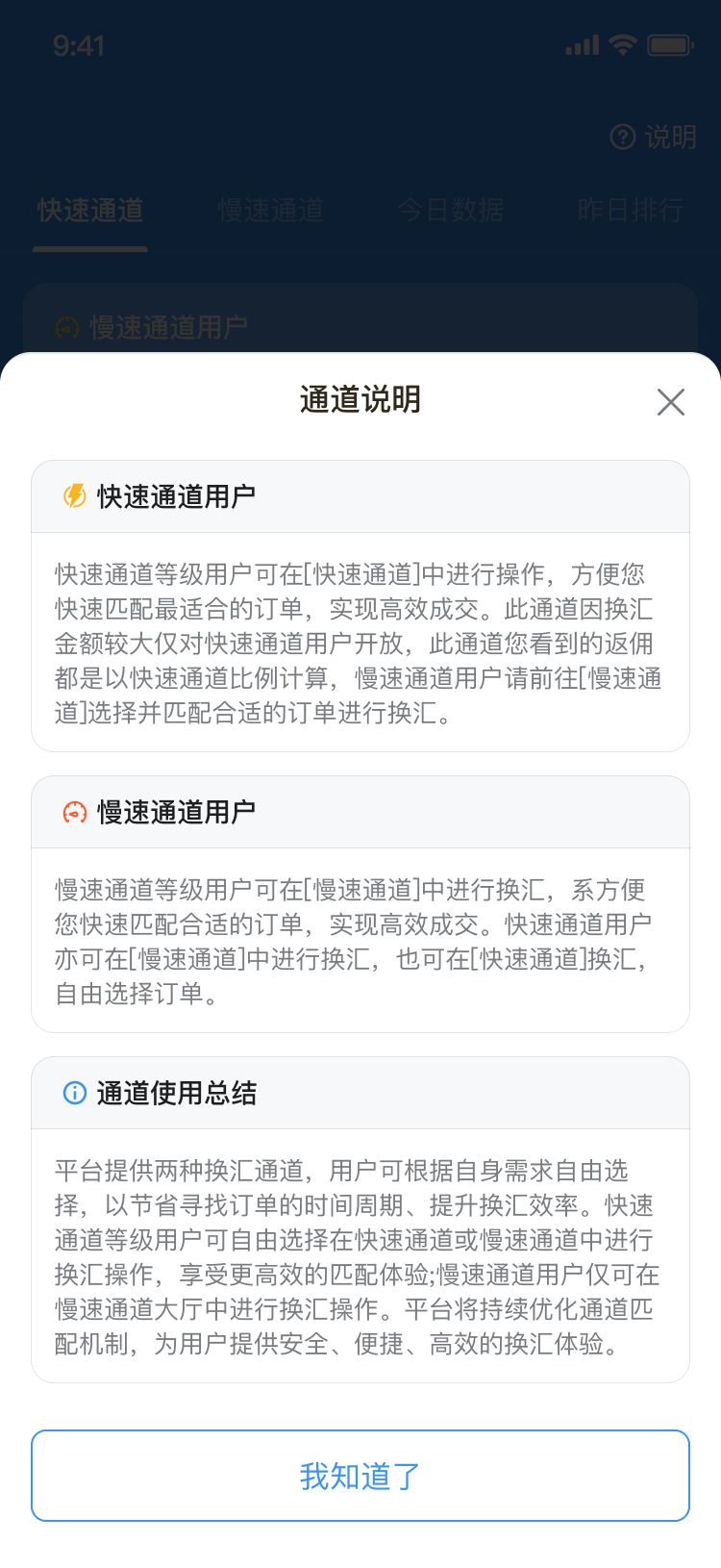Tap the lightning icon beside 快速通道用户

click(74, 495)
